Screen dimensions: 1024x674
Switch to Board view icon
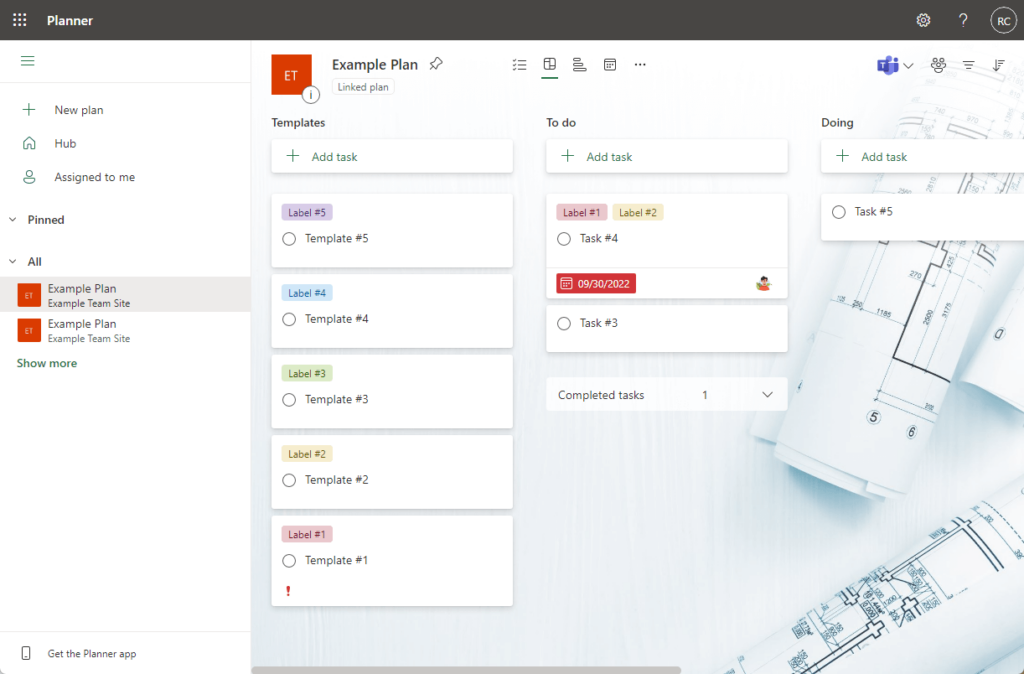coord(549,64)
